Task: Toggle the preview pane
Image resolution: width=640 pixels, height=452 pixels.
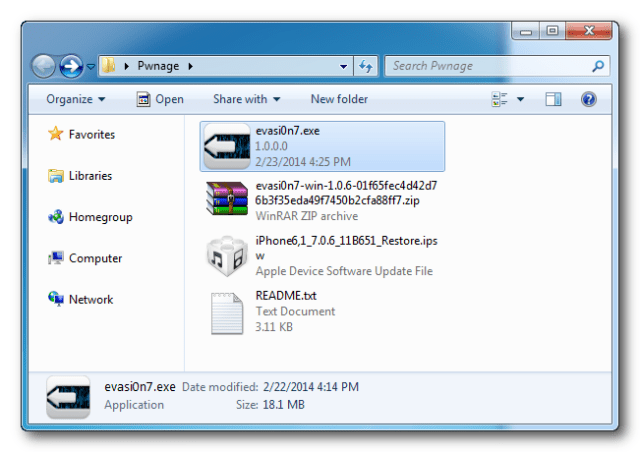Action: (x=553, y=99)
